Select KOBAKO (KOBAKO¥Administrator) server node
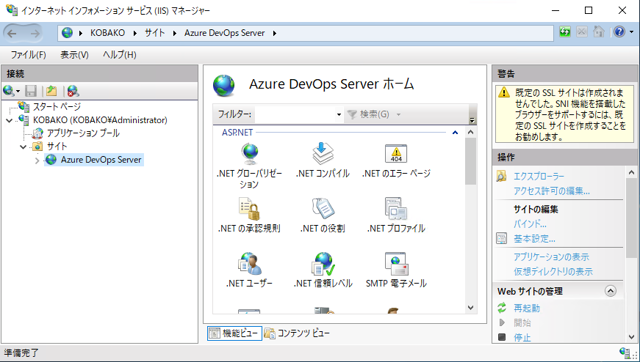640x362 pixels. click(x=100, y=120)
